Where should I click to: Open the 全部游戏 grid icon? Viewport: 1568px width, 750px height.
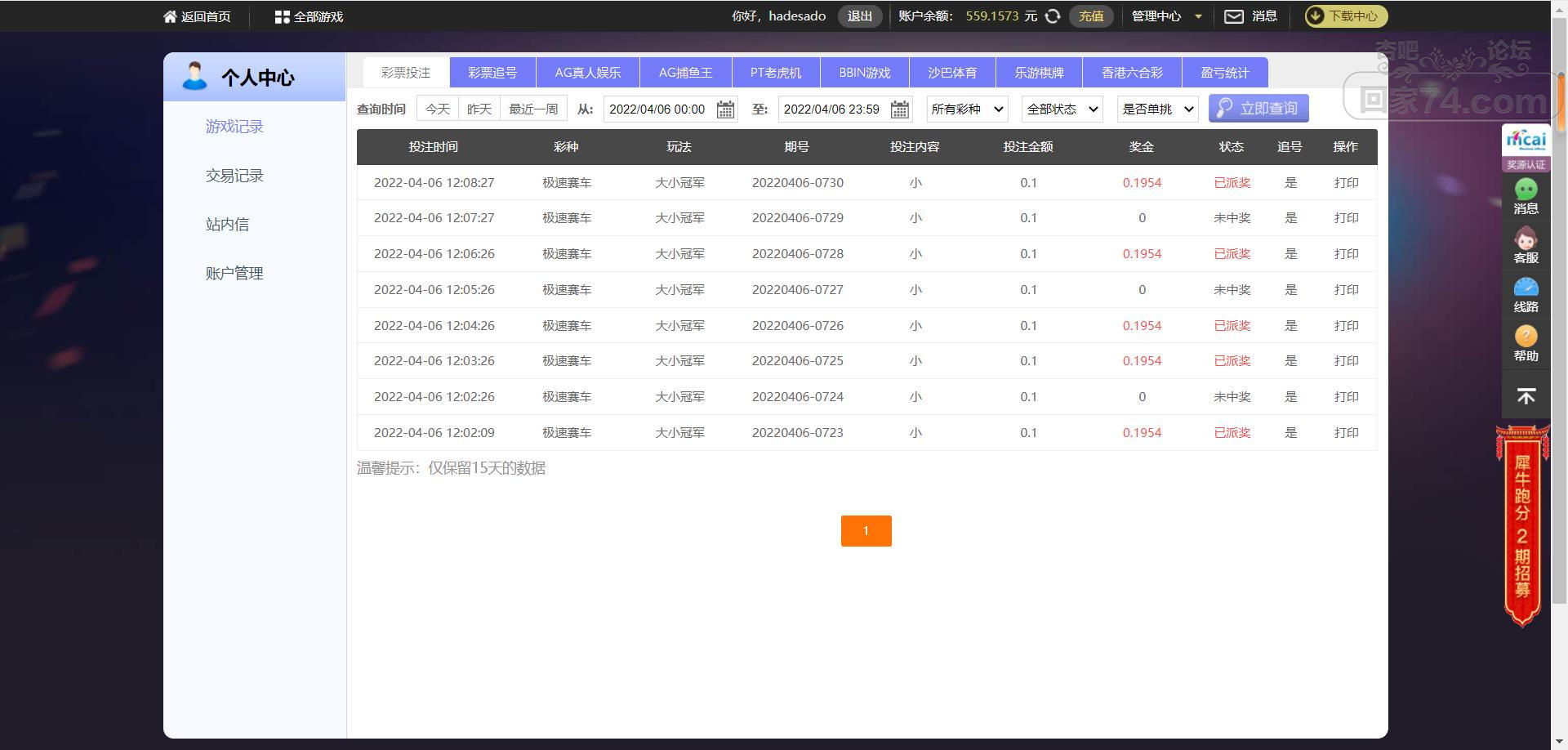pyautogui.click(x=283, y=16)
